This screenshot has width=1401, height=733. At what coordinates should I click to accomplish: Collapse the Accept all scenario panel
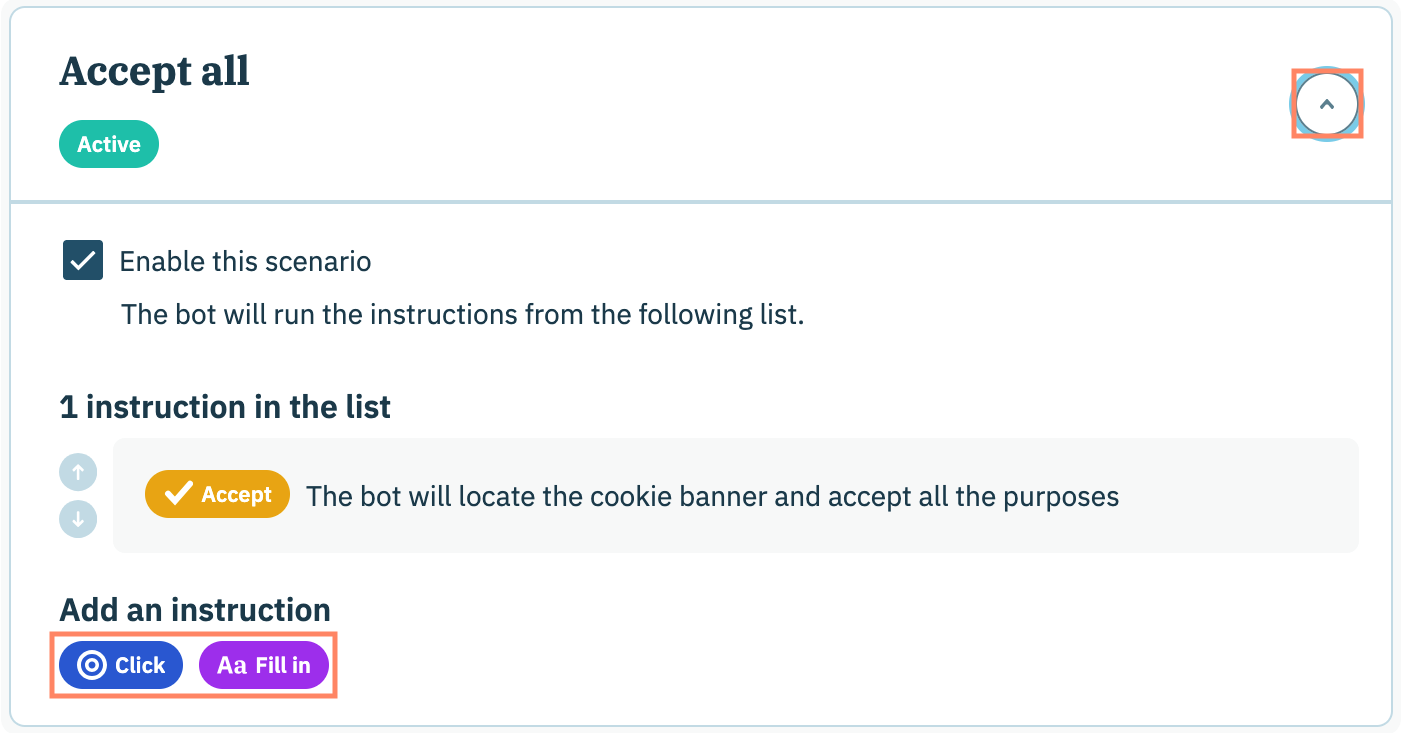(x=1327, y=103)
